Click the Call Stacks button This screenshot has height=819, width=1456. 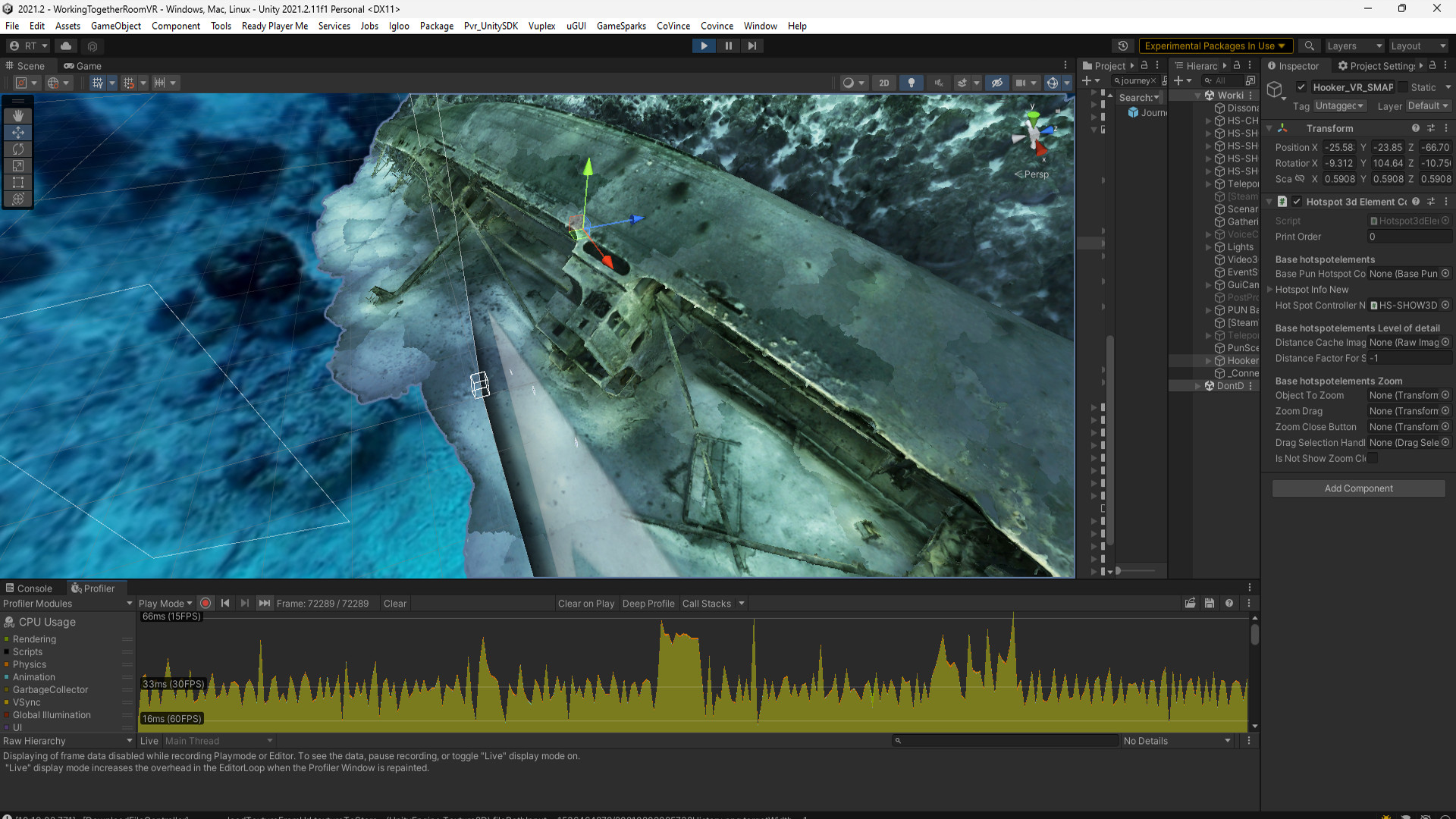(707, 604)
